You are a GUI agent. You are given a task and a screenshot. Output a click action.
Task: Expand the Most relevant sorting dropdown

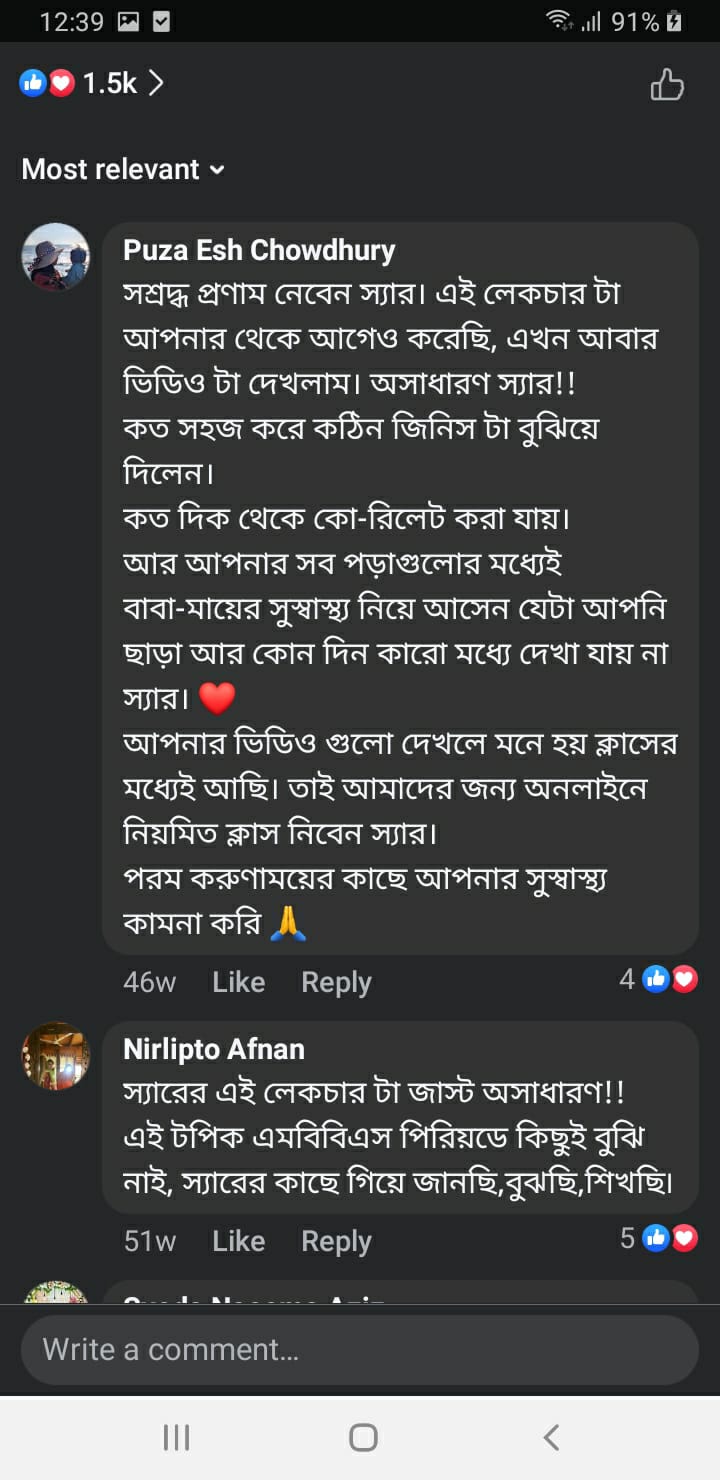click(123, 169)
